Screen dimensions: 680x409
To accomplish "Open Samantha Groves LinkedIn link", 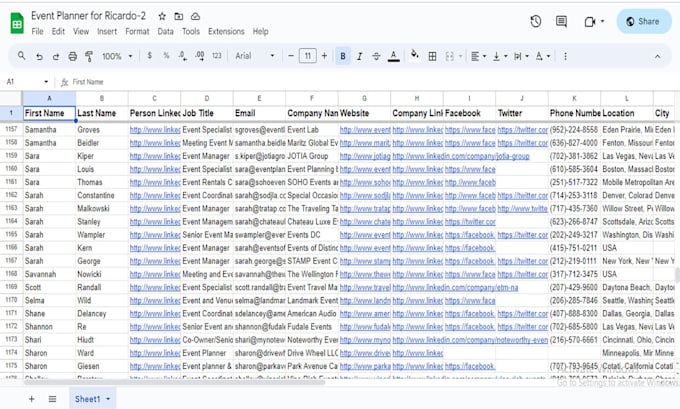I will [x=155, y=130].
